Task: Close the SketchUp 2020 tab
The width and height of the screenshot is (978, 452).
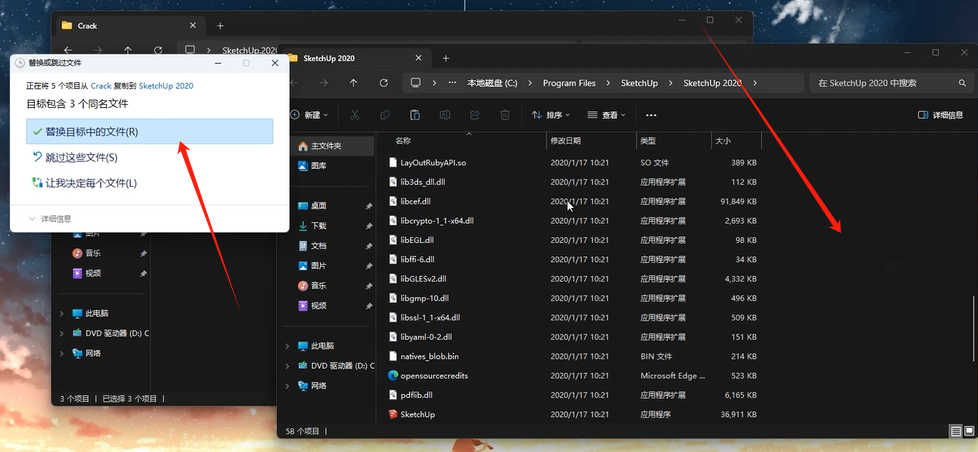Action: point(418,58)
